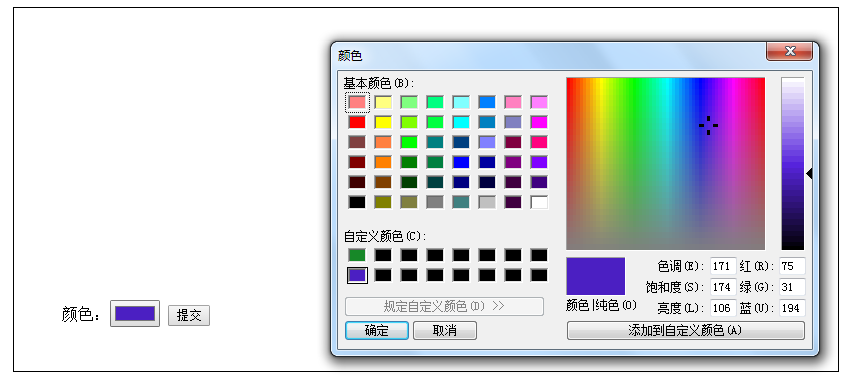847x382 pixels.
Task: Click the 颜色 dialog title text
Action: point(350,56)
